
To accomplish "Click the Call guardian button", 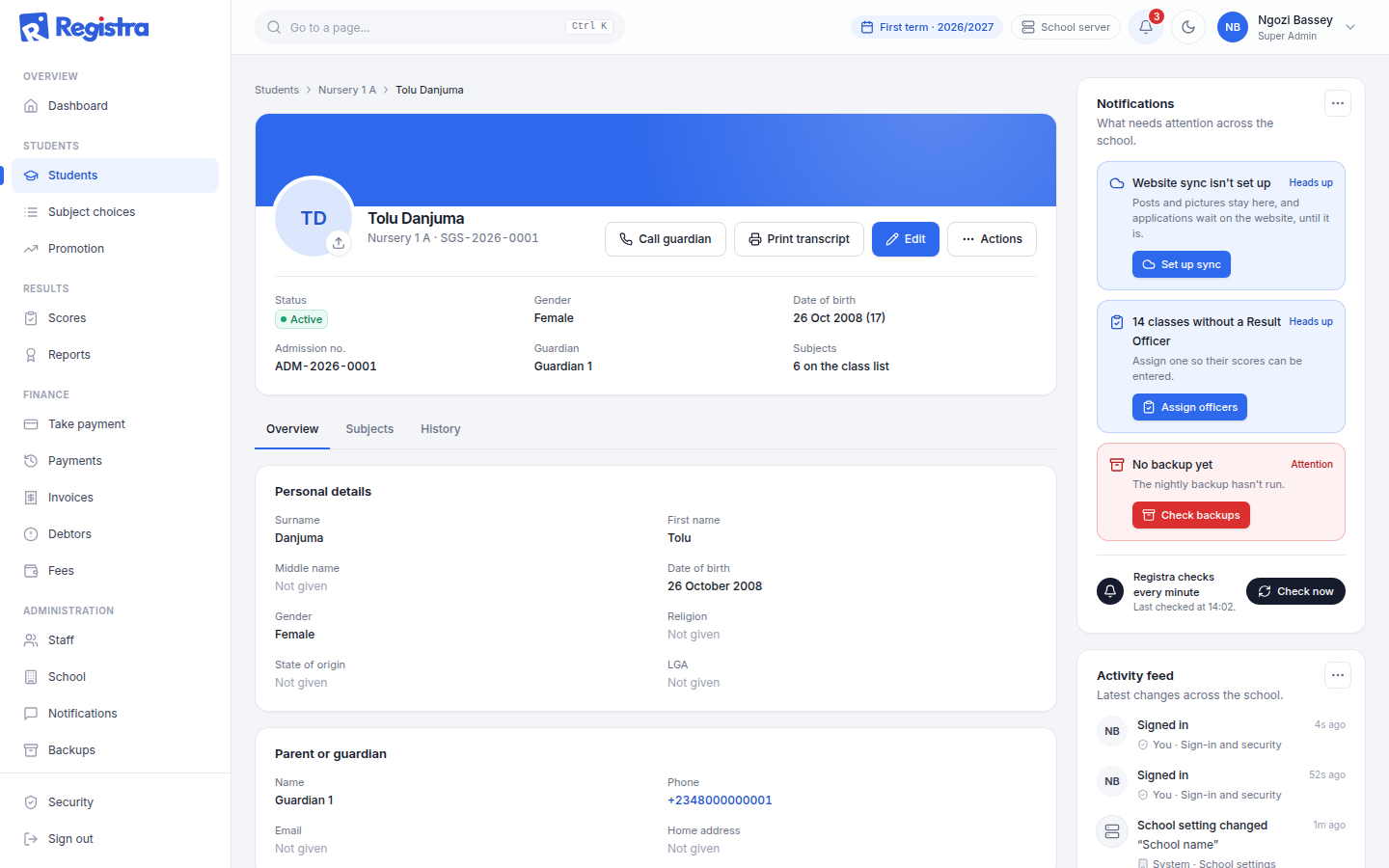I will click(666, 239).
